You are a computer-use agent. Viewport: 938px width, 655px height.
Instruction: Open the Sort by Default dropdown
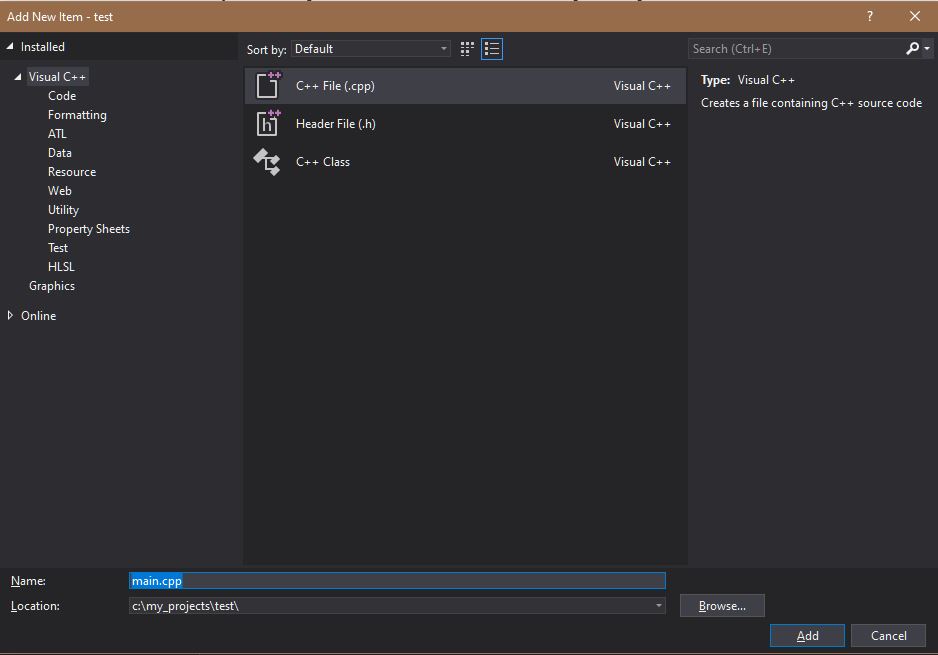coord(370,49)
